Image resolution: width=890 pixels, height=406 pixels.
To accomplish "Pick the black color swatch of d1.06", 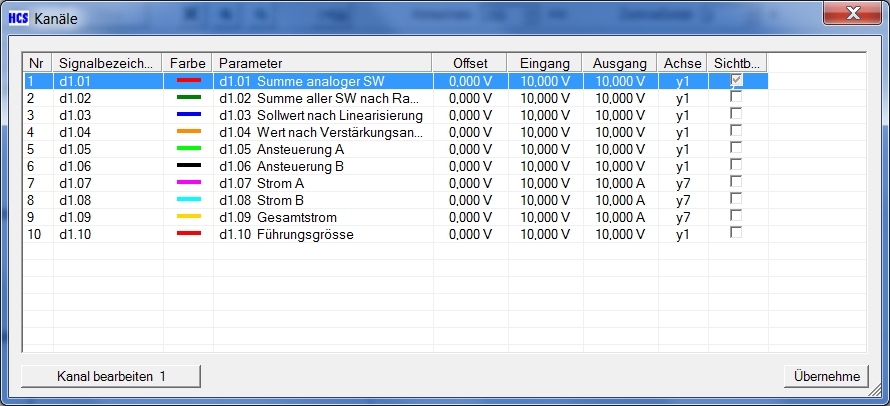I will point(189,166).
